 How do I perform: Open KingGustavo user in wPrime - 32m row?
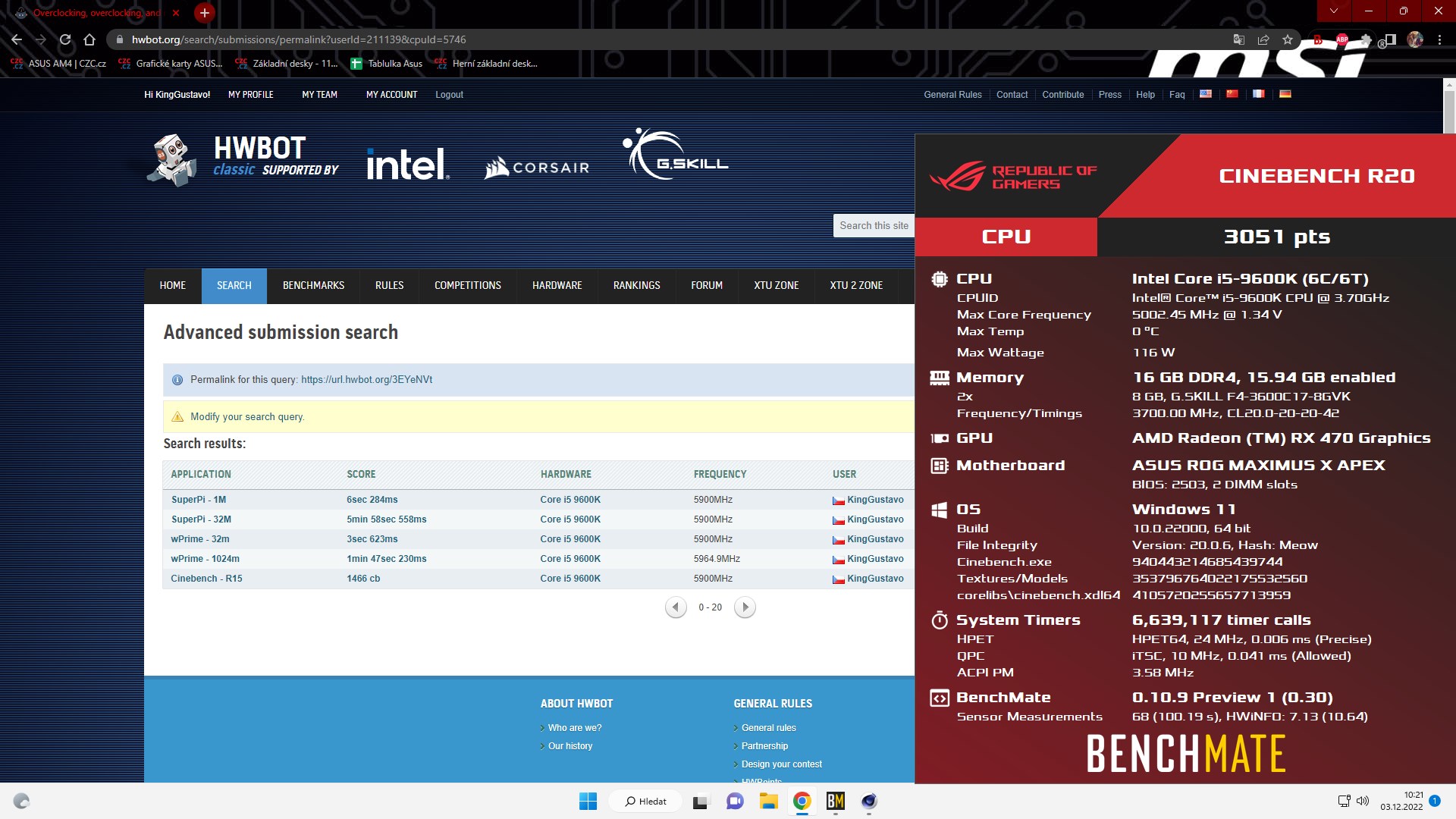pos(875,539)
